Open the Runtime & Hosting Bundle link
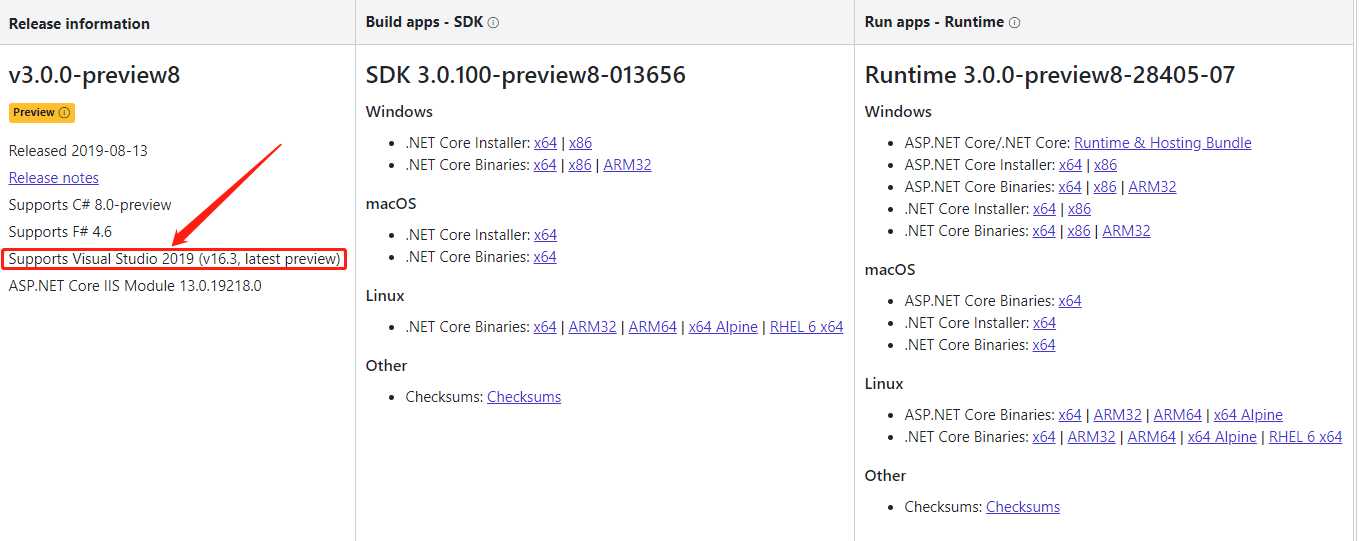The image size is (1359, 541). (x=1163, y=143)
